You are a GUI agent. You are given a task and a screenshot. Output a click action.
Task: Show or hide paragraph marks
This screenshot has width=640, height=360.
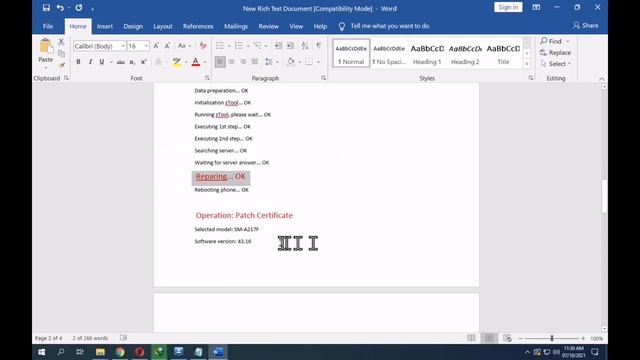tap(319, 46)
